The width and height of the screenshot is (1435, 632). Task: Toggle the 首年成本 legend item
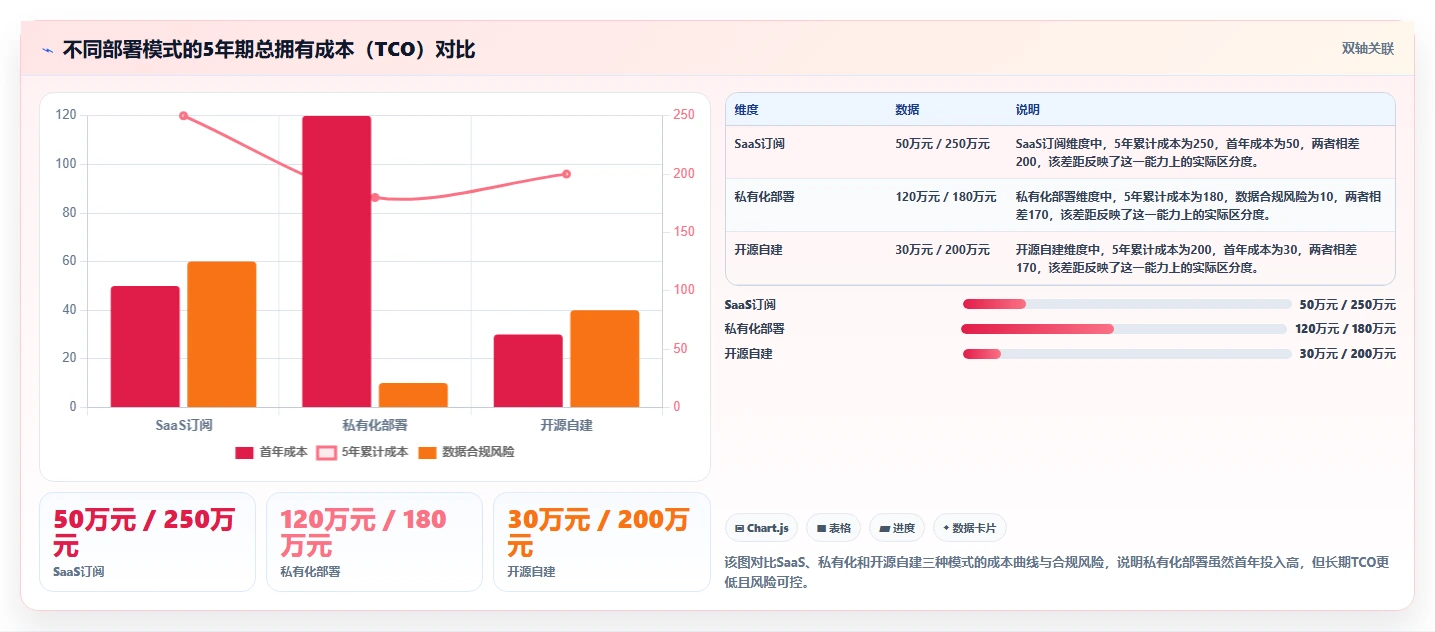coord(271,452)
